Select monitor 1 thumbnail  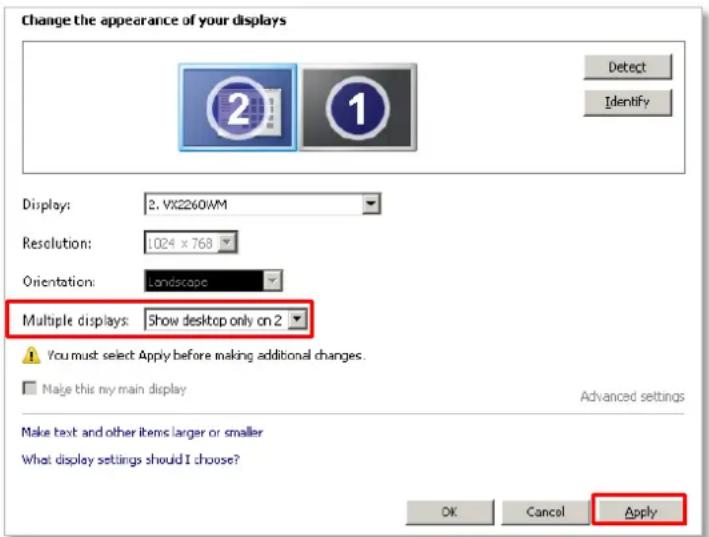coord(358,107)
